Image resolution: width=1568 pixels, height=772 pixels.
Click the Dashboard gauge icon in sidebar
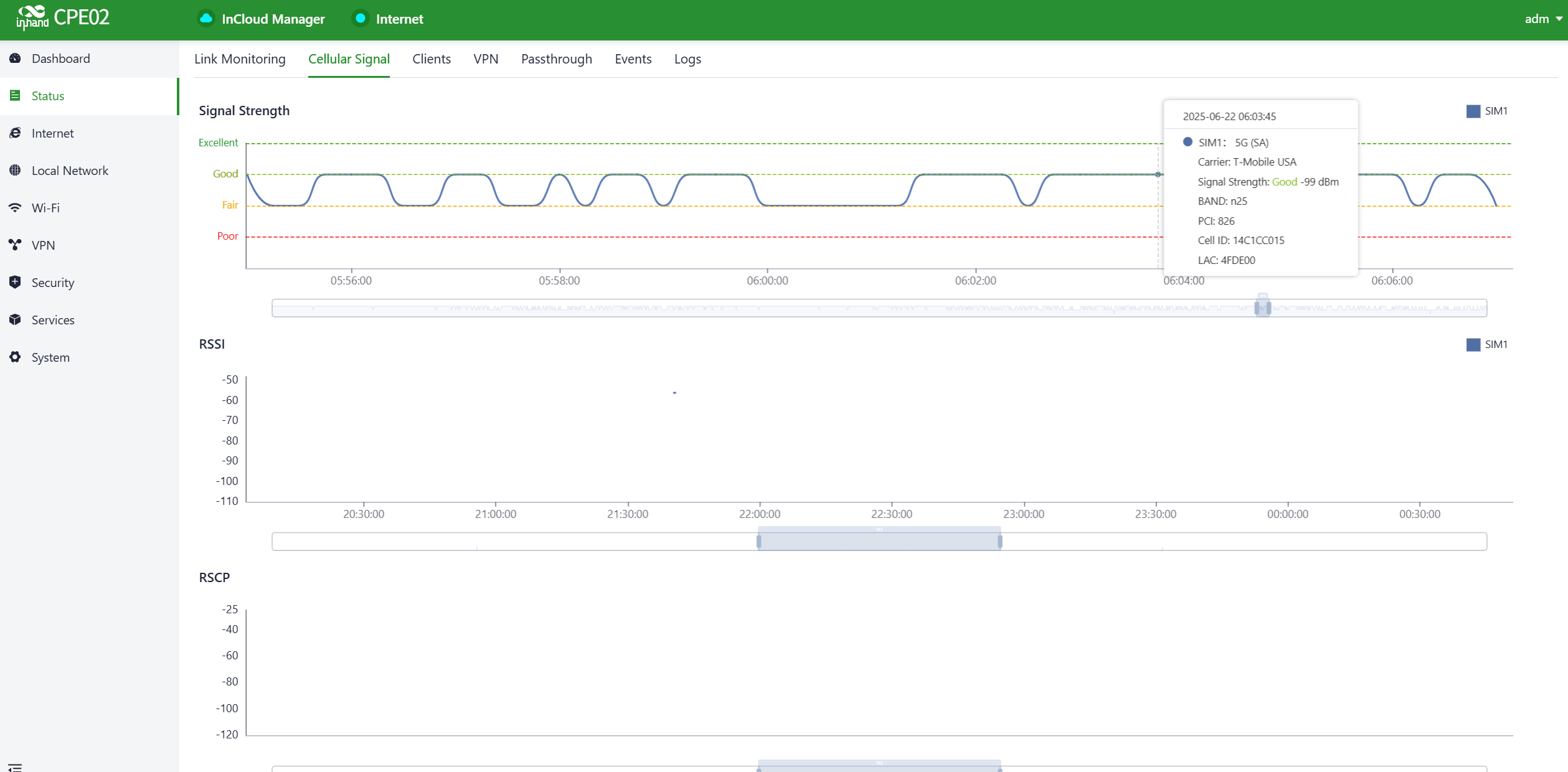pyautogui.click(x=16, y=59)
